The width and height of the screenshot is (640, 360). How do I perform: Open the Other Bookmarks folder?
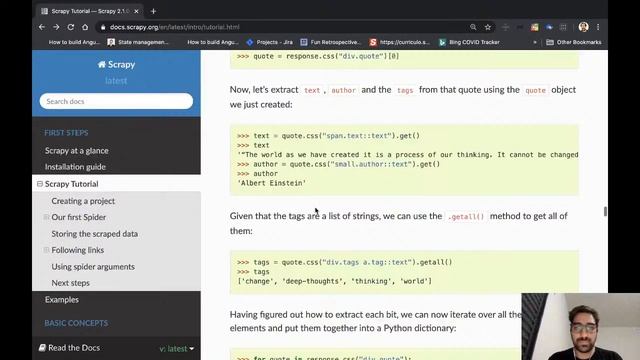point(573,42)
